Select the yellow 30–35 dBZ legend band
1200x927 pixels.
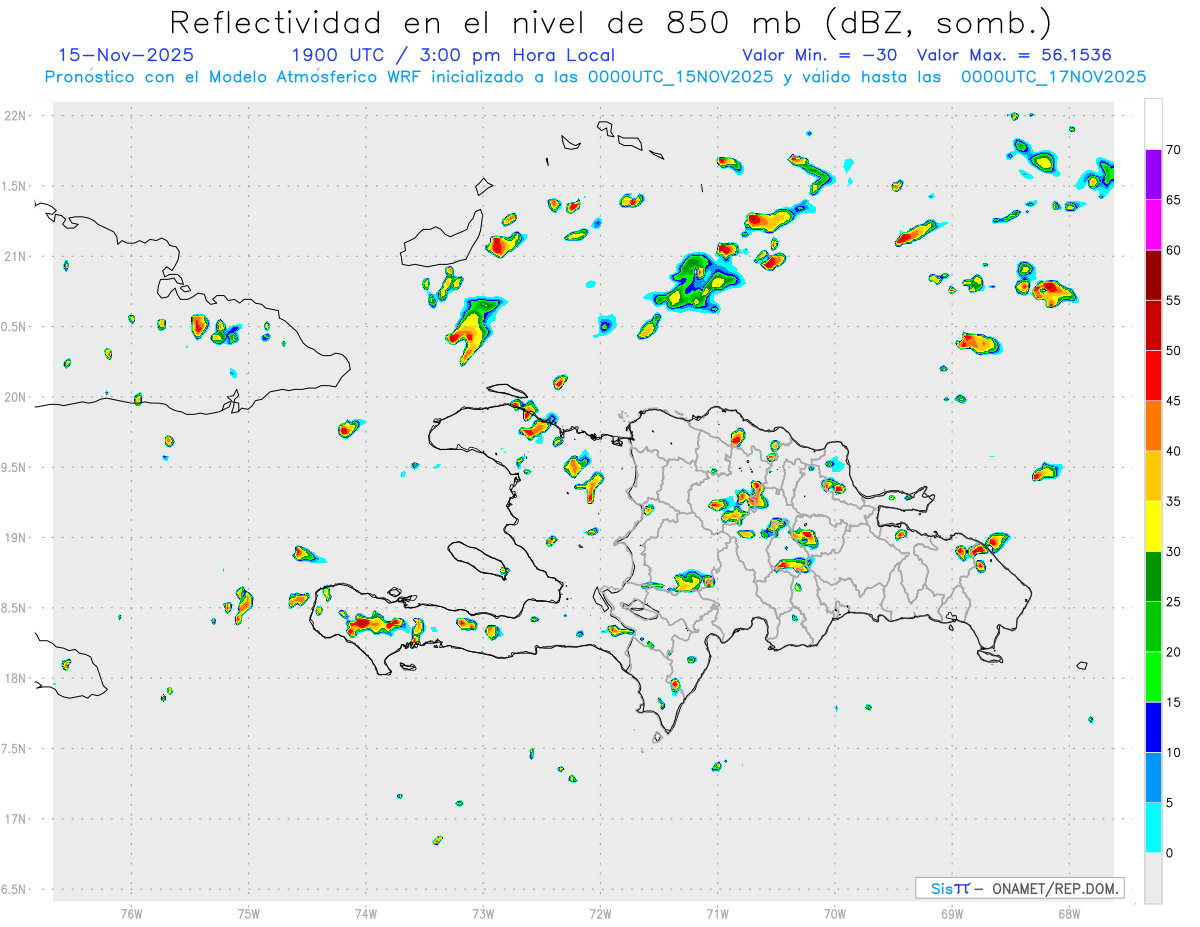pos(1153,526)
